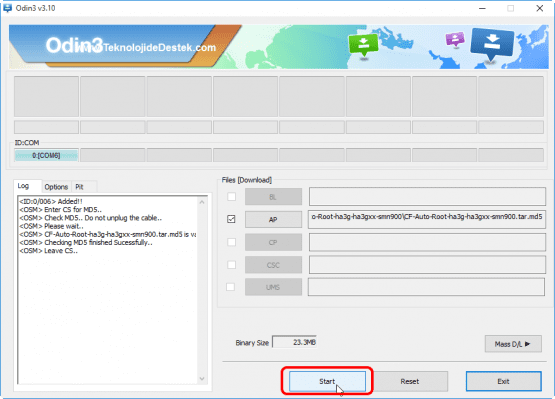Enable the BL checkbox

[x=231, y=196]
